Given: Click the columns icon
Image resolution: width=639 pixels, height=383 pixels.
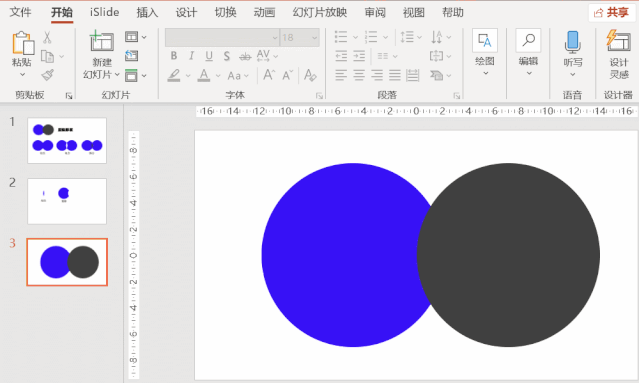Looking at the screenshot, I should click(383, 56).
